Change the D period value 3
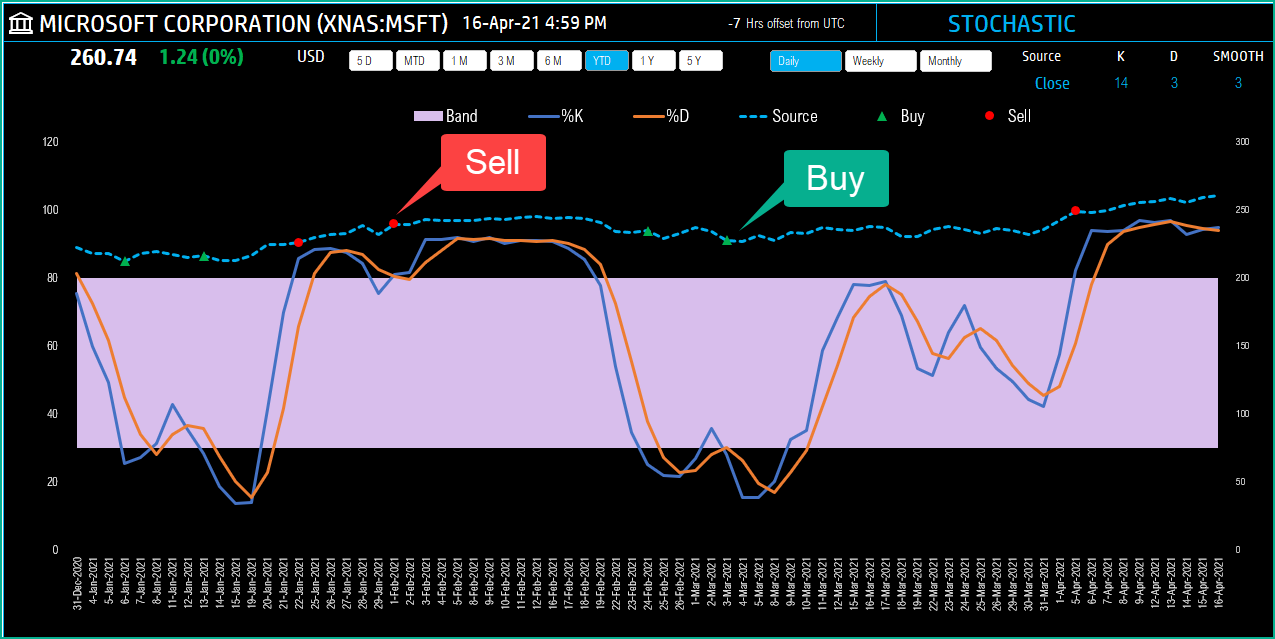Screen dimensions: 1275x639 click(1174, 83)
